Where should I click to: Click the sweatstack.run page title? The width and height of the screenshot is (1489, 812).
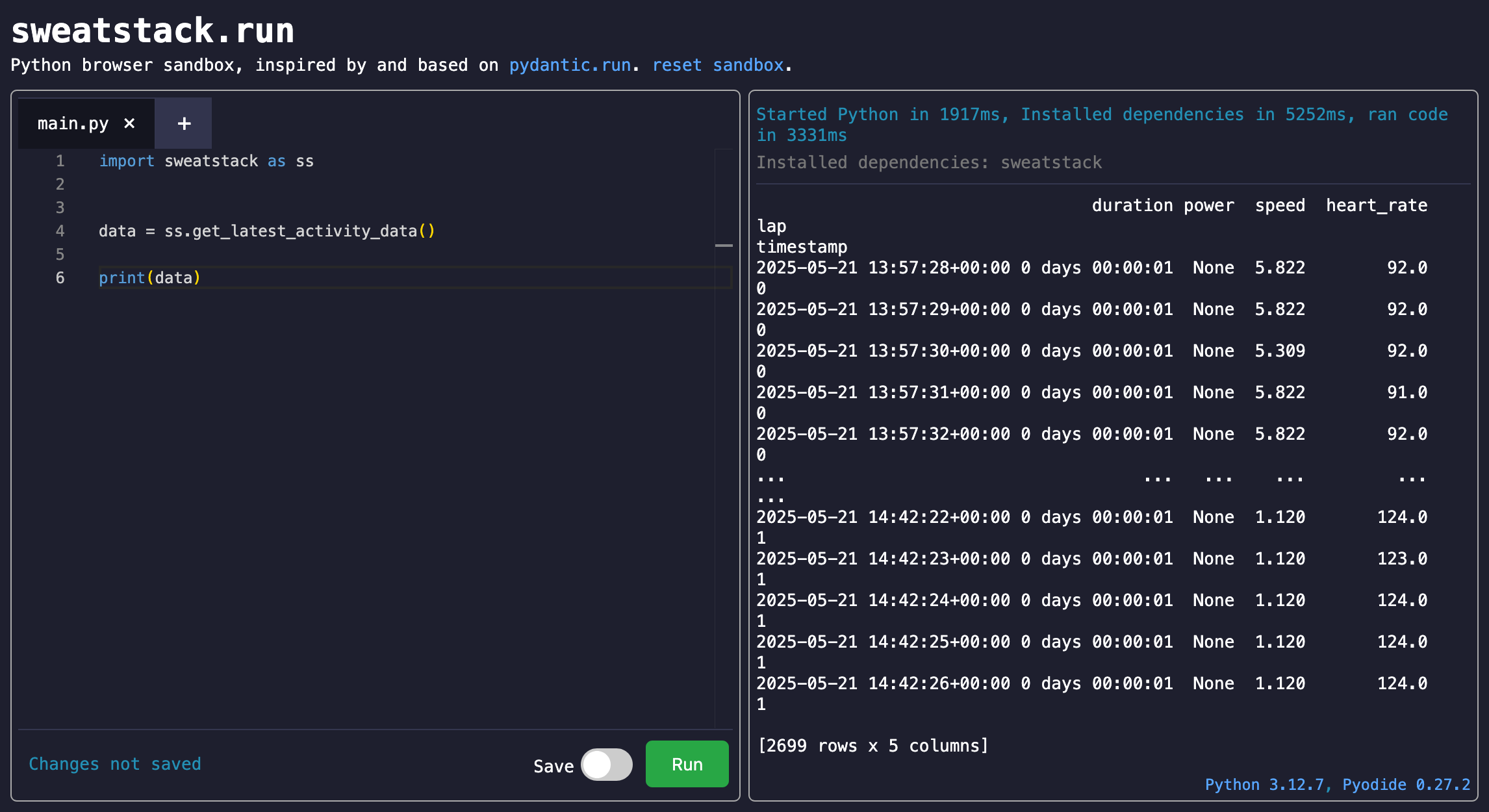(x=153, y=31)
